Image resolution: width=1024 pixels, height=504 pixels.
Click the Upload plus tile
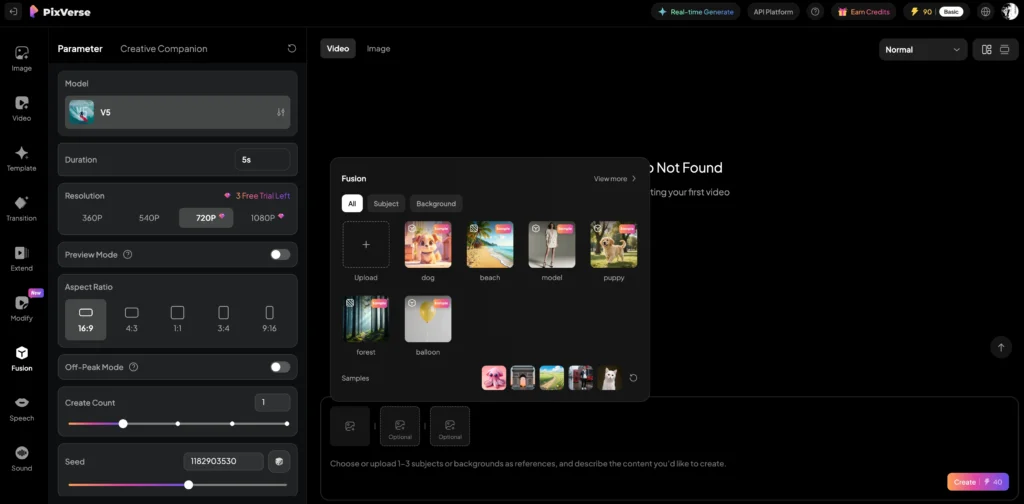[366, 244]
